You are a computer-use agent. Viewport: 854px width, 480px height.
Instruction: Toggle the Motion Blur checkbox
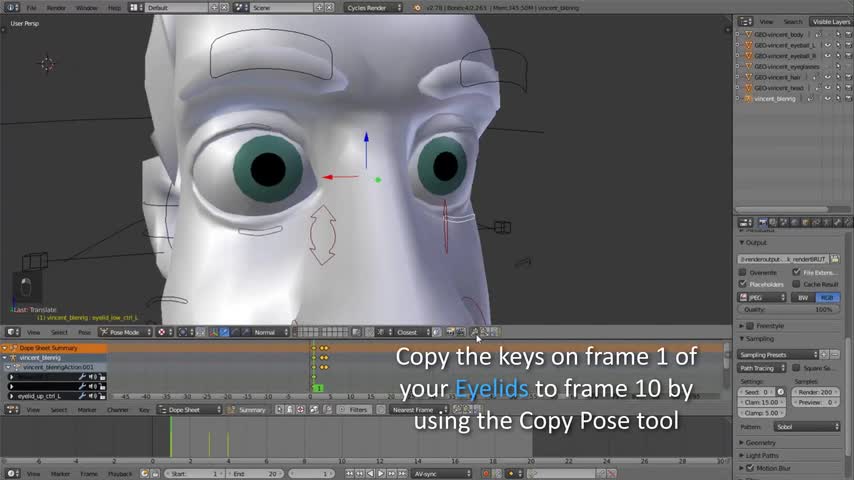750,468
